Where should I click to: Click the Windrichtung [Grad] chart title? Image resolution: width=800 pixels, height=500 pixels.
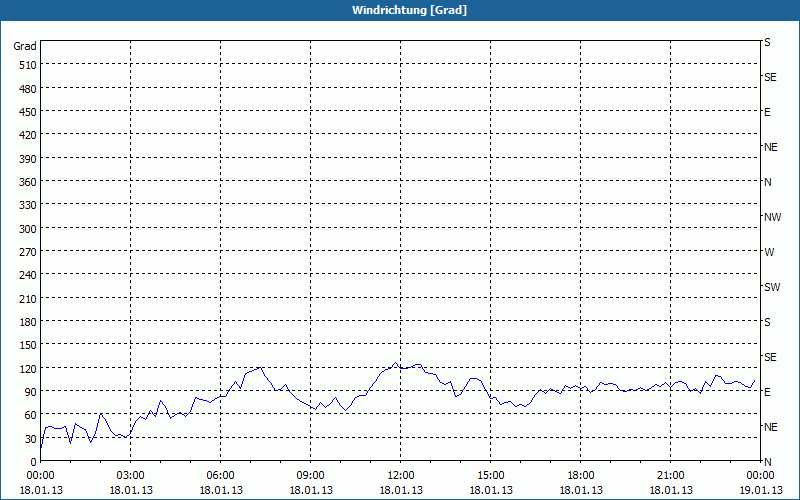pos(409,10)
